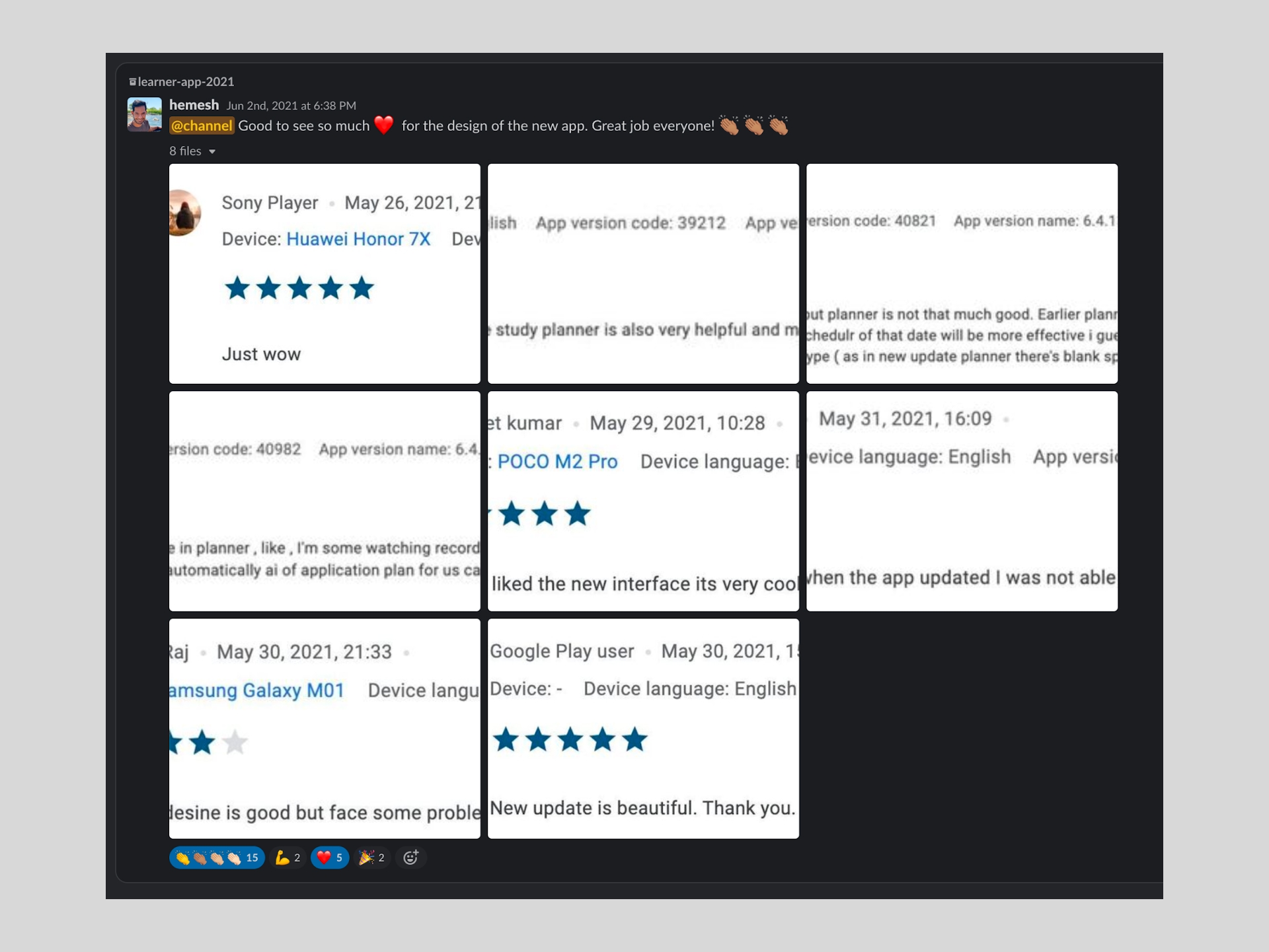
Task: Click the archive icon beside the channel name
Action: pyautogui.click(x=133, y=82)
